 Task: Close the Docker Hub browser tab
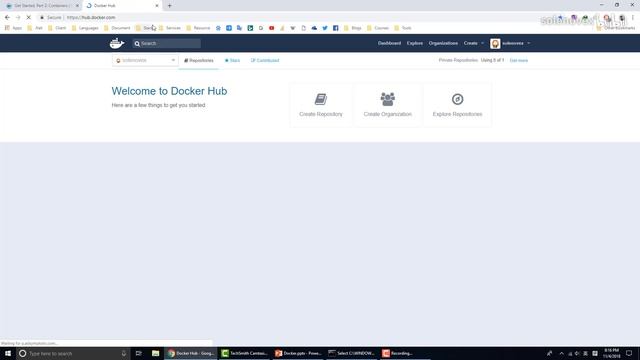(x=157, y=6)
